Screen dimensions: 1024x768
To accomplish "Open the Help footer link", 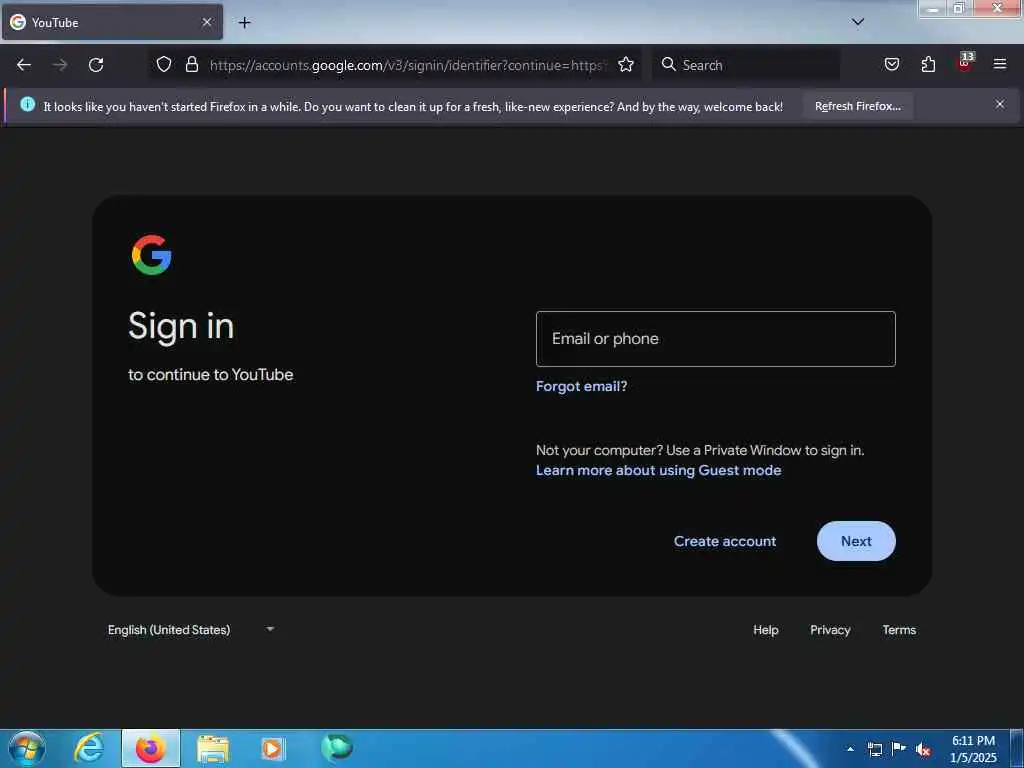I will tap(765, 630).
